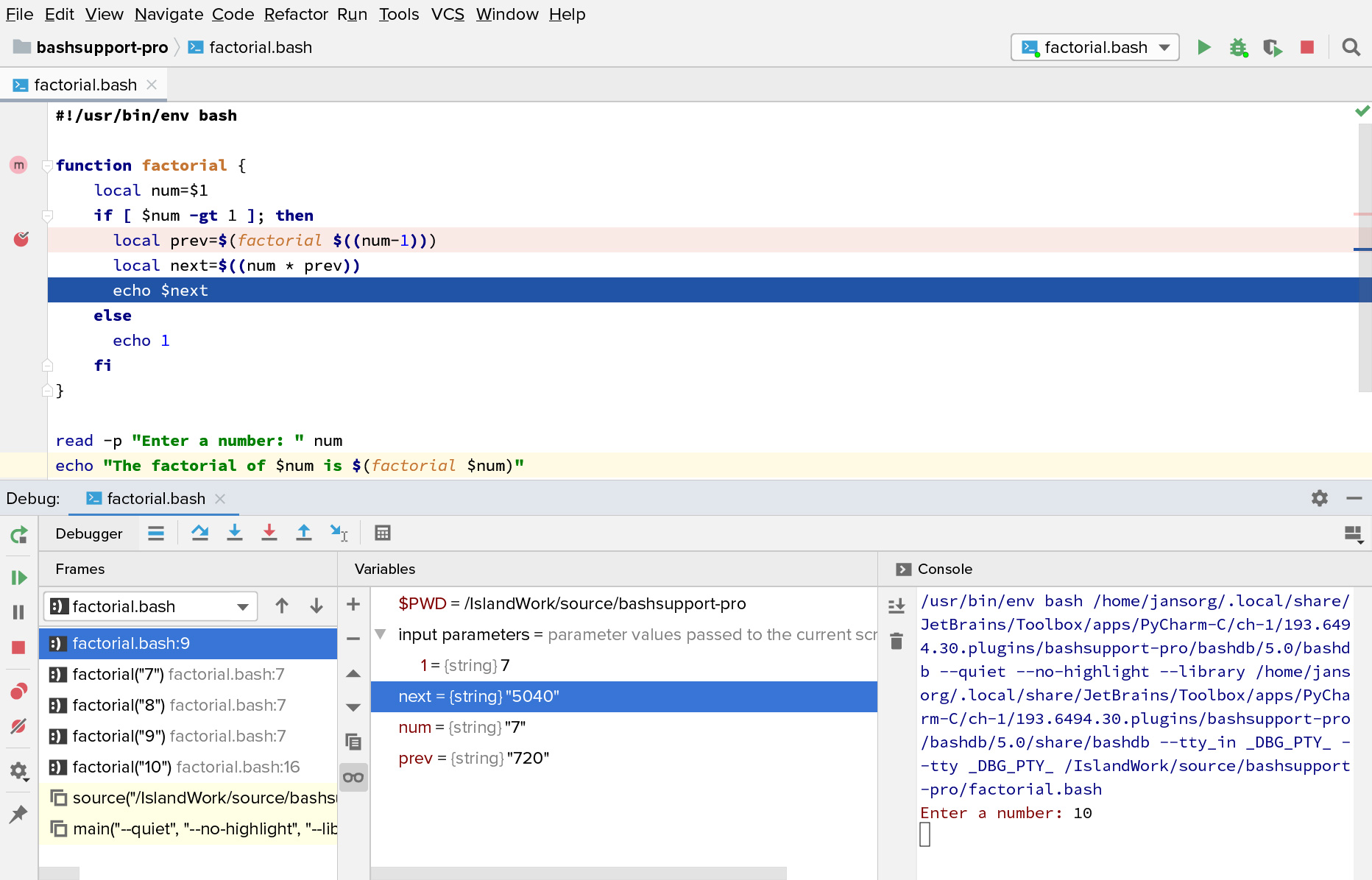
Task: Open the factorial.bash run configuration dropdown
Action: pyautogui.click(x=1095, y=48)
